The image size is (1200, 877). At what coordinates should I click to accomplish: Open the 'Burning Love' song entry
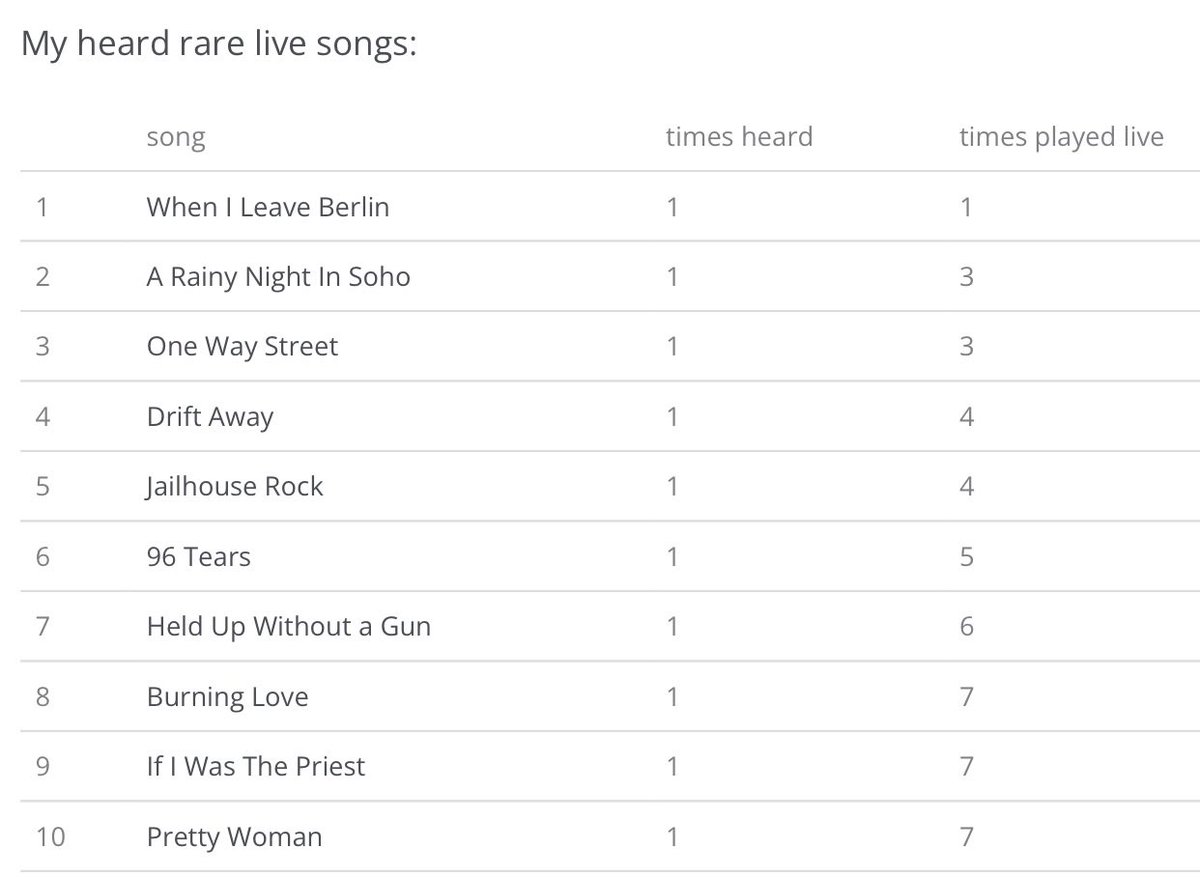tap(227, 697)
